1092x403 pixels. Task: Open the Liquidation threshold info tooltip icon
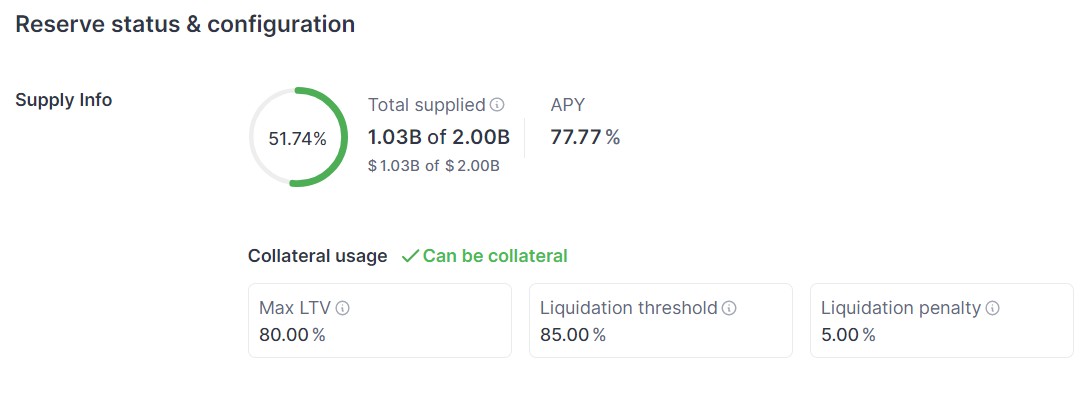(729, 309)
